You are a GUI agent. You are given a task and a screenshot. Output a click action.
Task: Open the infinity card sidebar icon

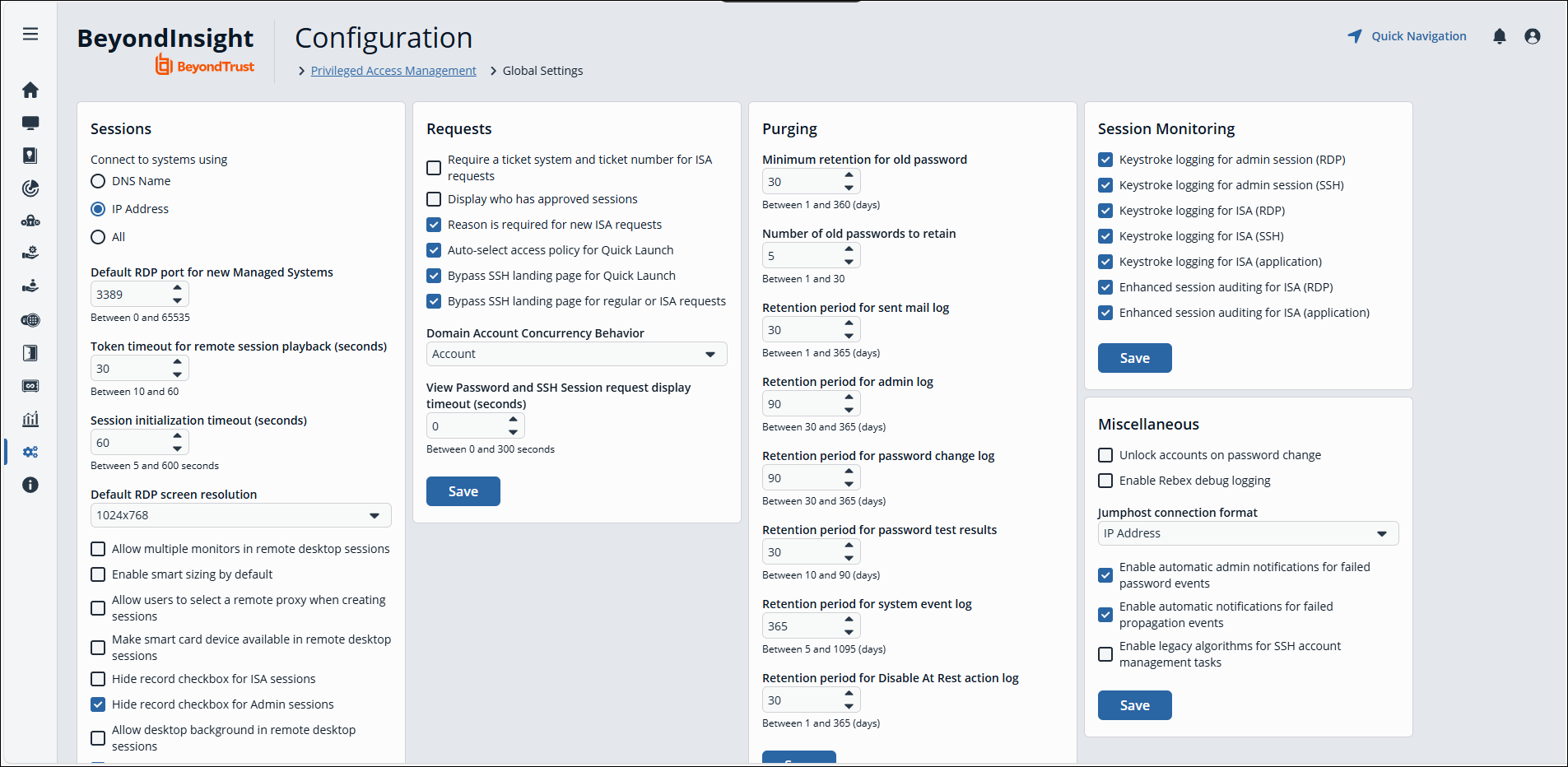click(x=30, y=386)
